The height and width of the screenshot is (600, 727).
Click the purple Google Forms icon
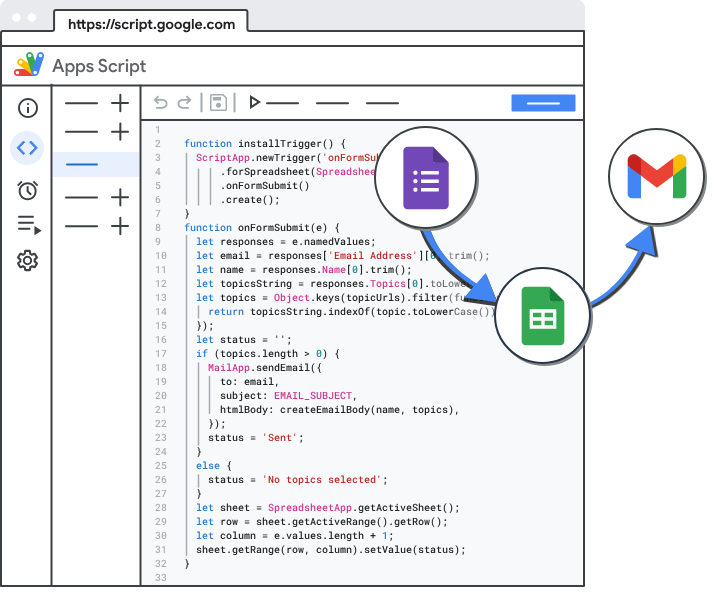[426, 178]
